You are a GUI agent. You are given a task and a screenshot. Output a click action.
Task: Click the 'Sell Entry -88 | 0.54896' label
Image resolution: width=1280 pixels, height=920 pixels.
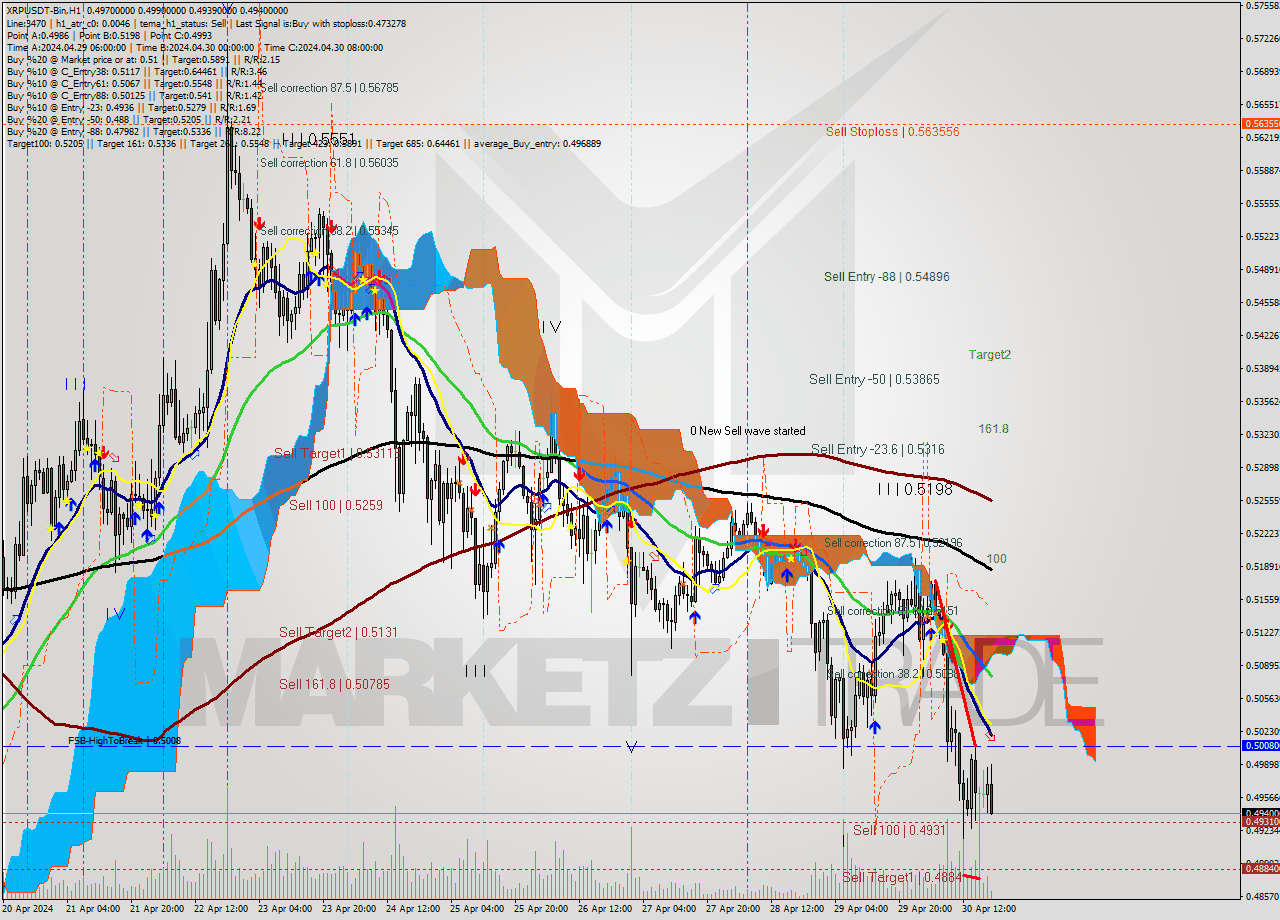coord(886,276)
